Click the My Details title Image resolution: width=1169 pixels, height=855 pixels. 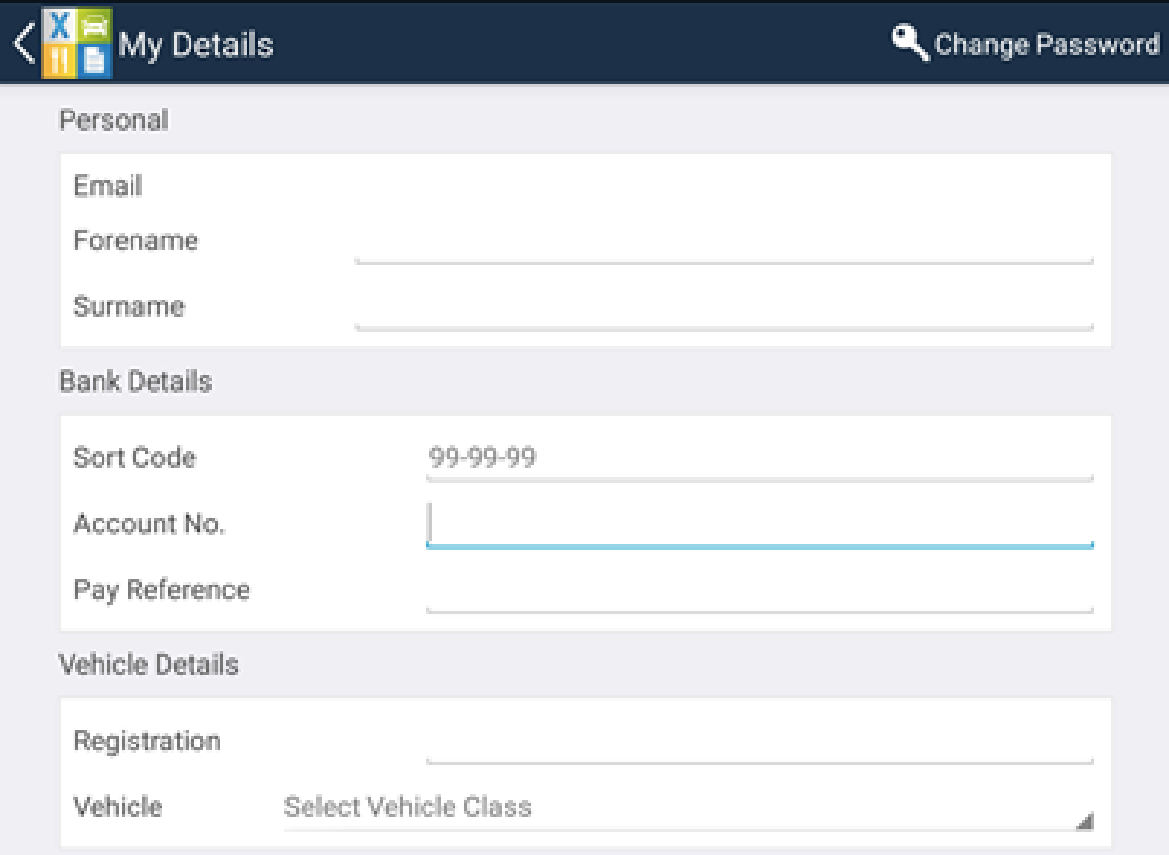pyautogui.click(x=196, y=45)
